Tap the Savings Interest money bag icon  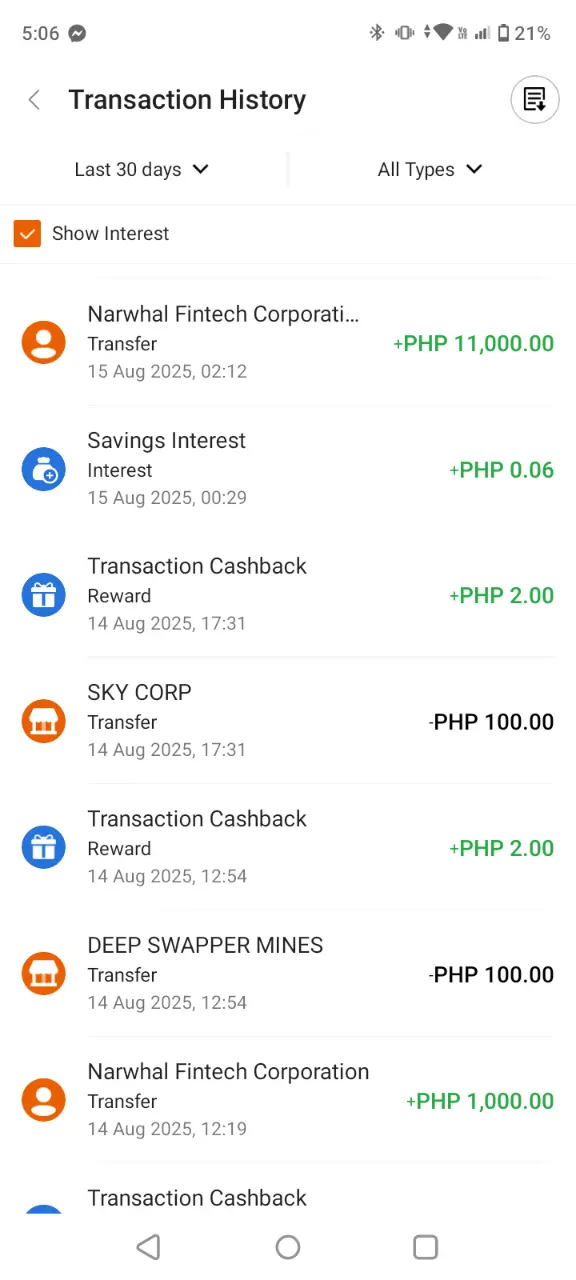click(x=44, y=469)
